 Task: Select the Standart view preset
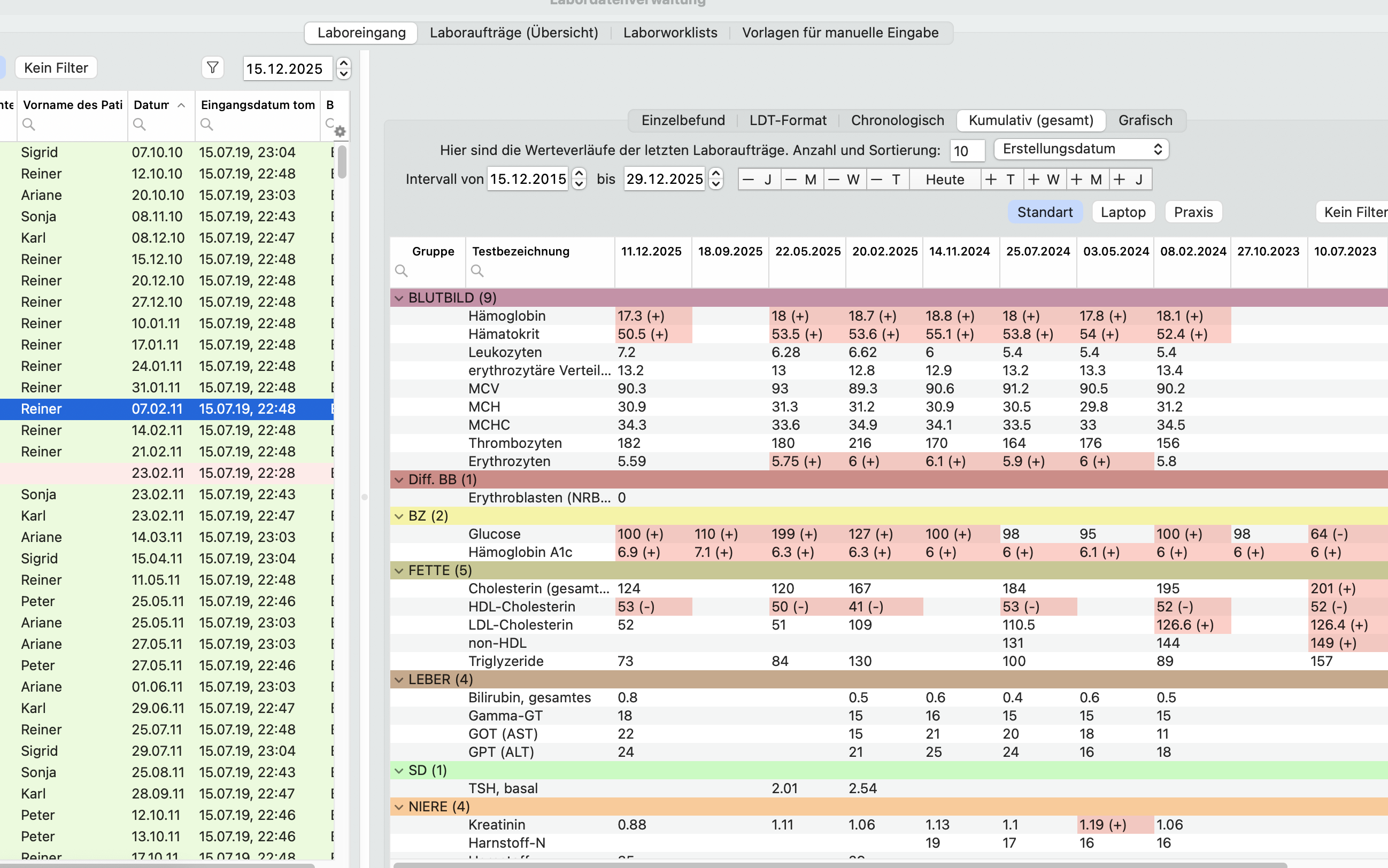tap(1045, 212)
